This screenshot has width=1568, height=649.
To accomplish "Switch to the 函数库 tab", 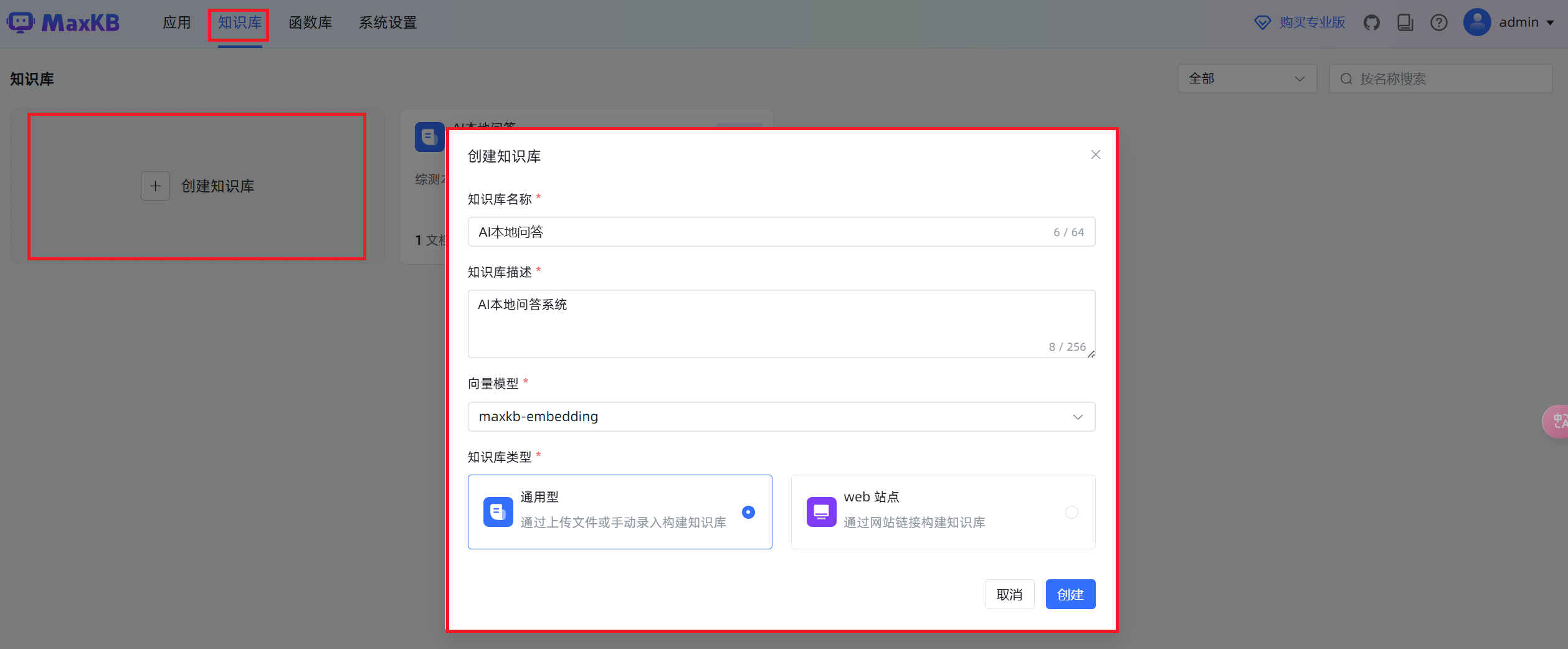I will pos(310,22).
